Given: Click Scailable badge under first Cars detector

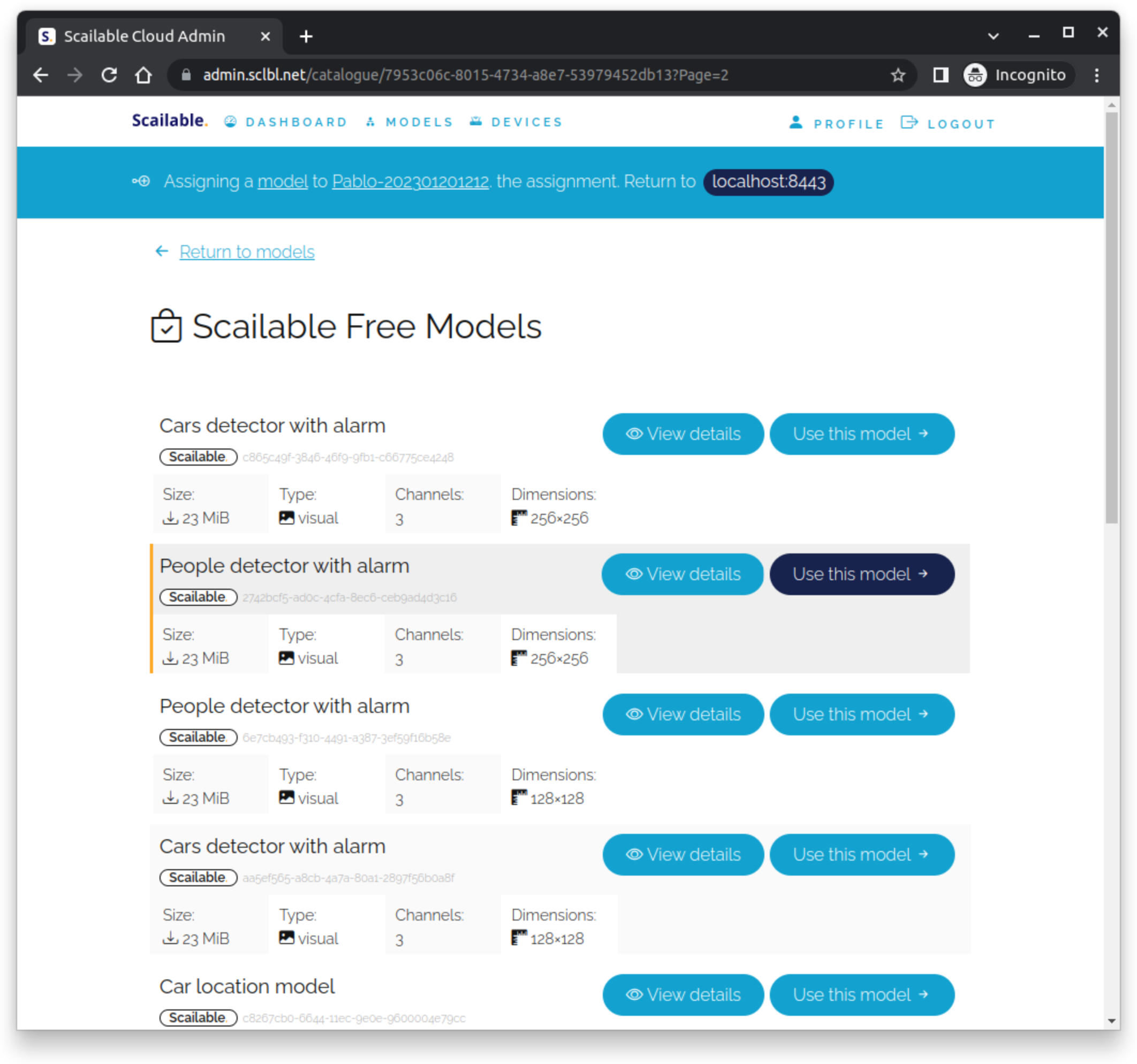Looking at the screenshot, I should pyautogui.click(x=198, y=457).
